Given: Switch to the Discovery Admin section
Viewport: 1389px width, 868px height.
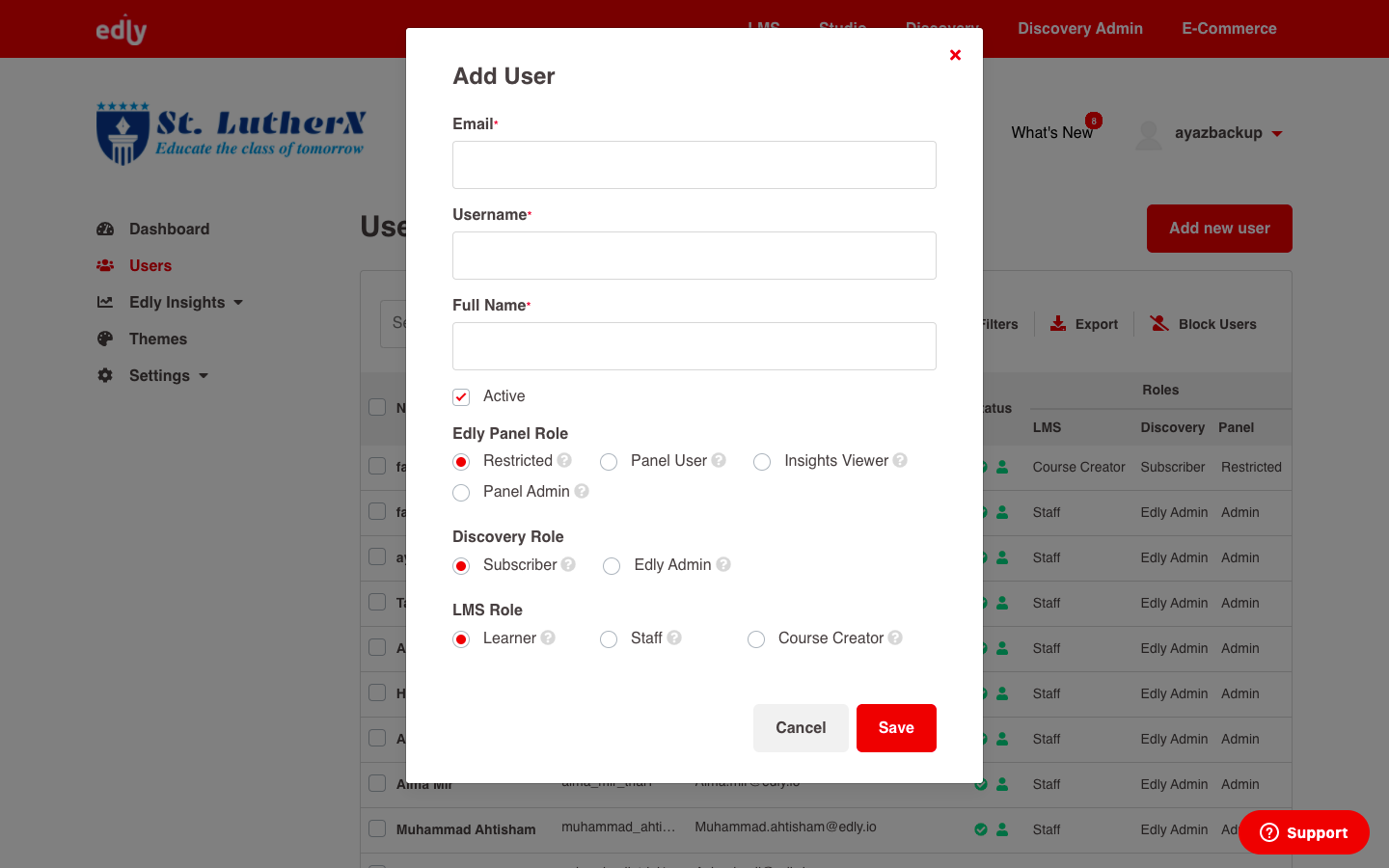Looking at the screenshot, I should pos(1079,29).
